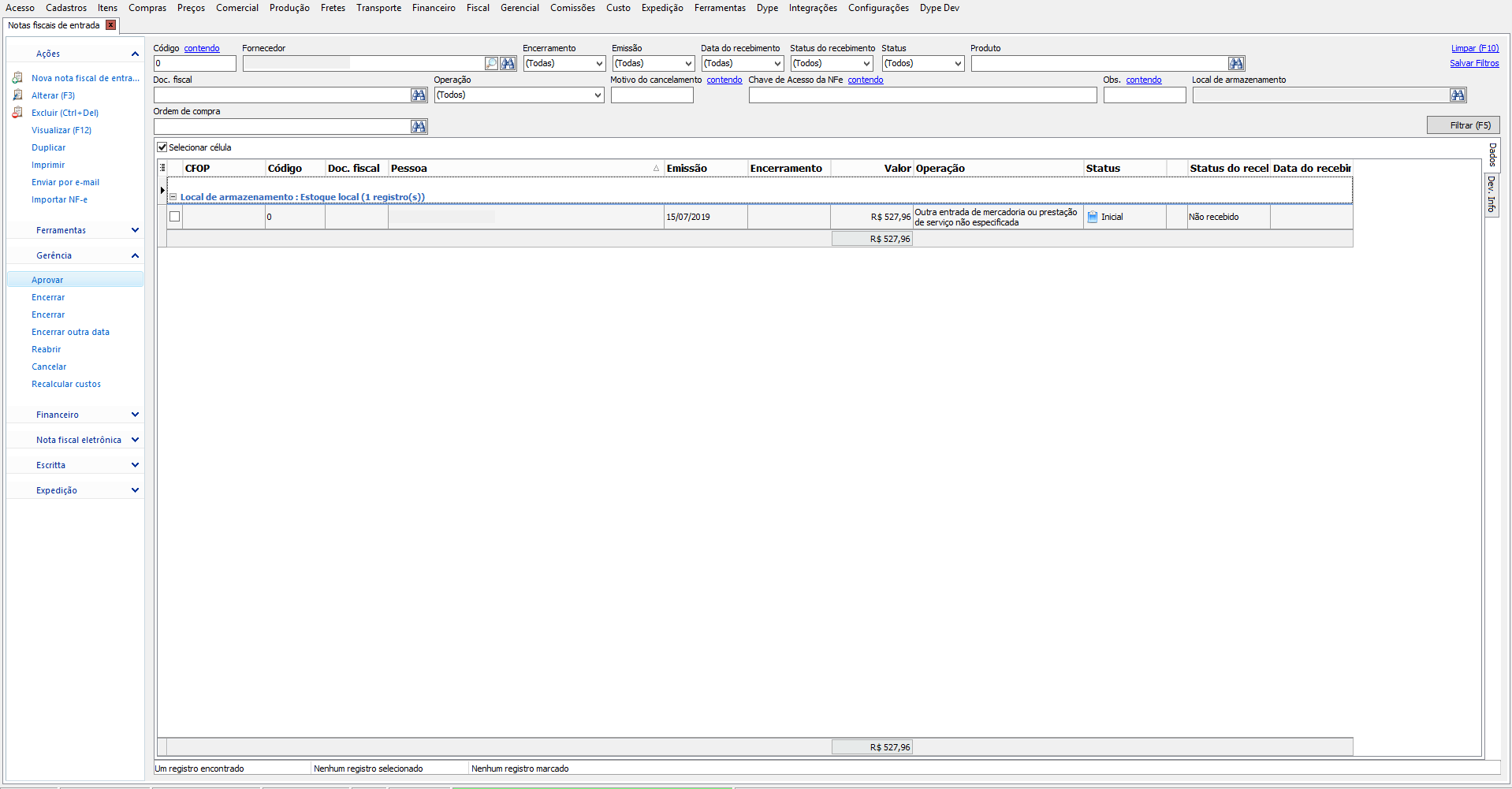Expand the Nota fiscal eletrônica section
Viewport: 1512px width, 789px height.
(x=135, y=440)
